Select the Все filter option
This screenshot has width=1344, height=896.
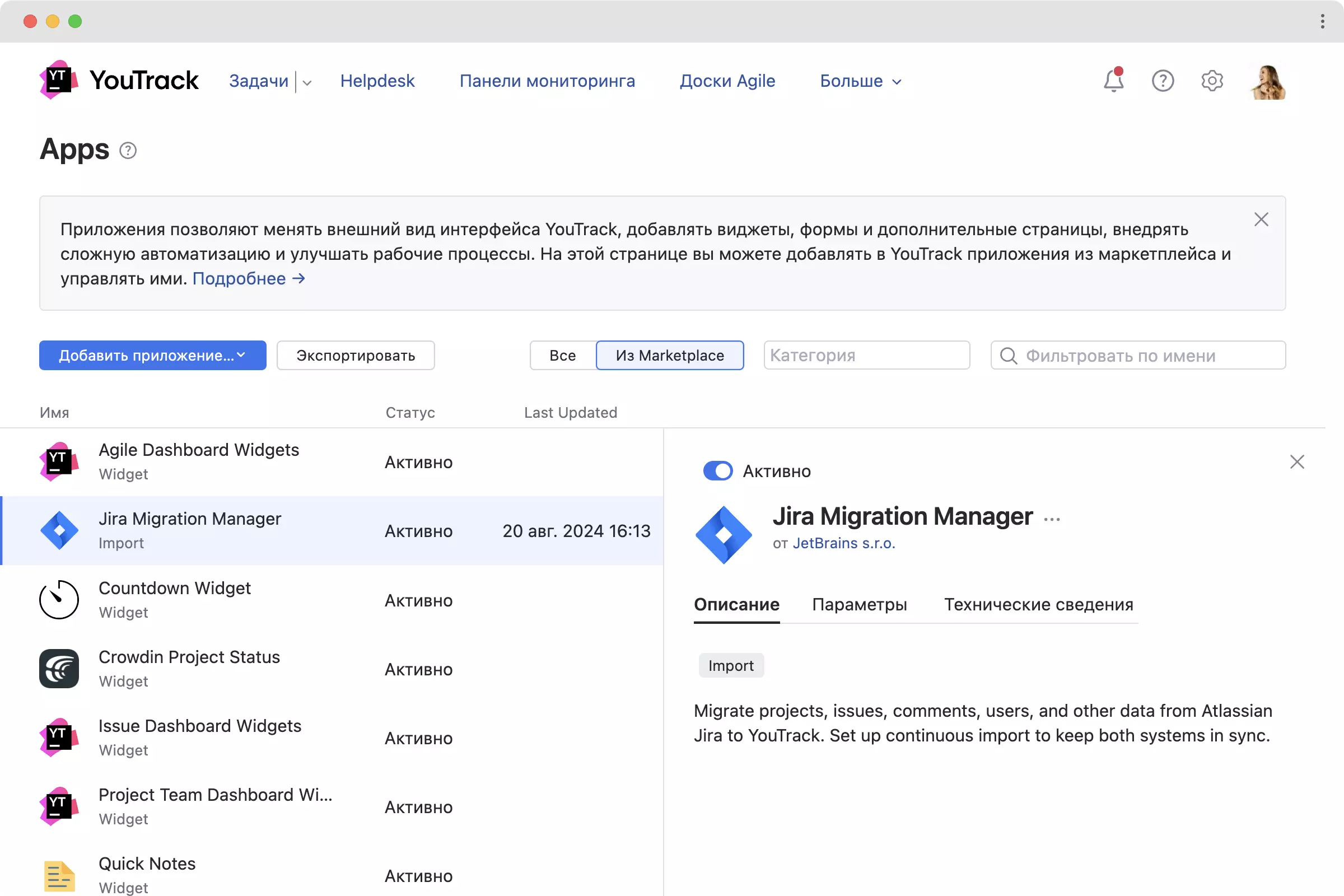point(562,356)
